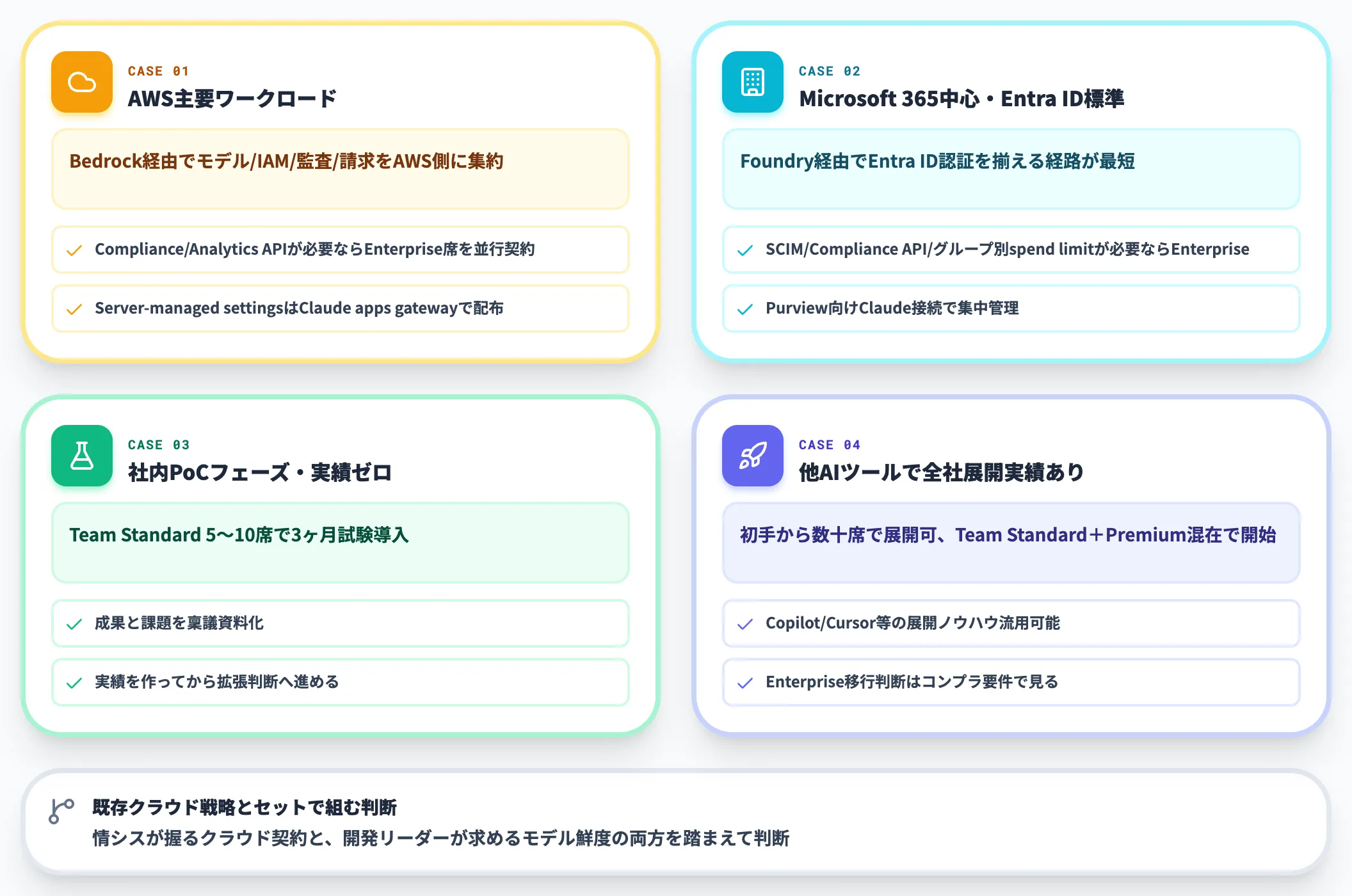Click the Purview向けClaude接続で集中管理 text

[x=892, y=308]
